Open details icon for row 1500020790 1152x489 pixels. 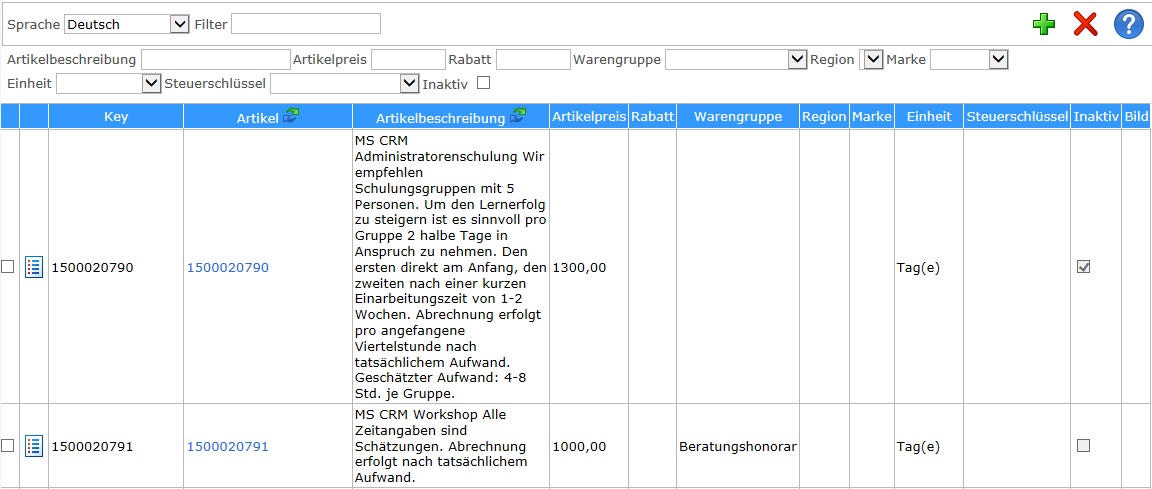34,267
